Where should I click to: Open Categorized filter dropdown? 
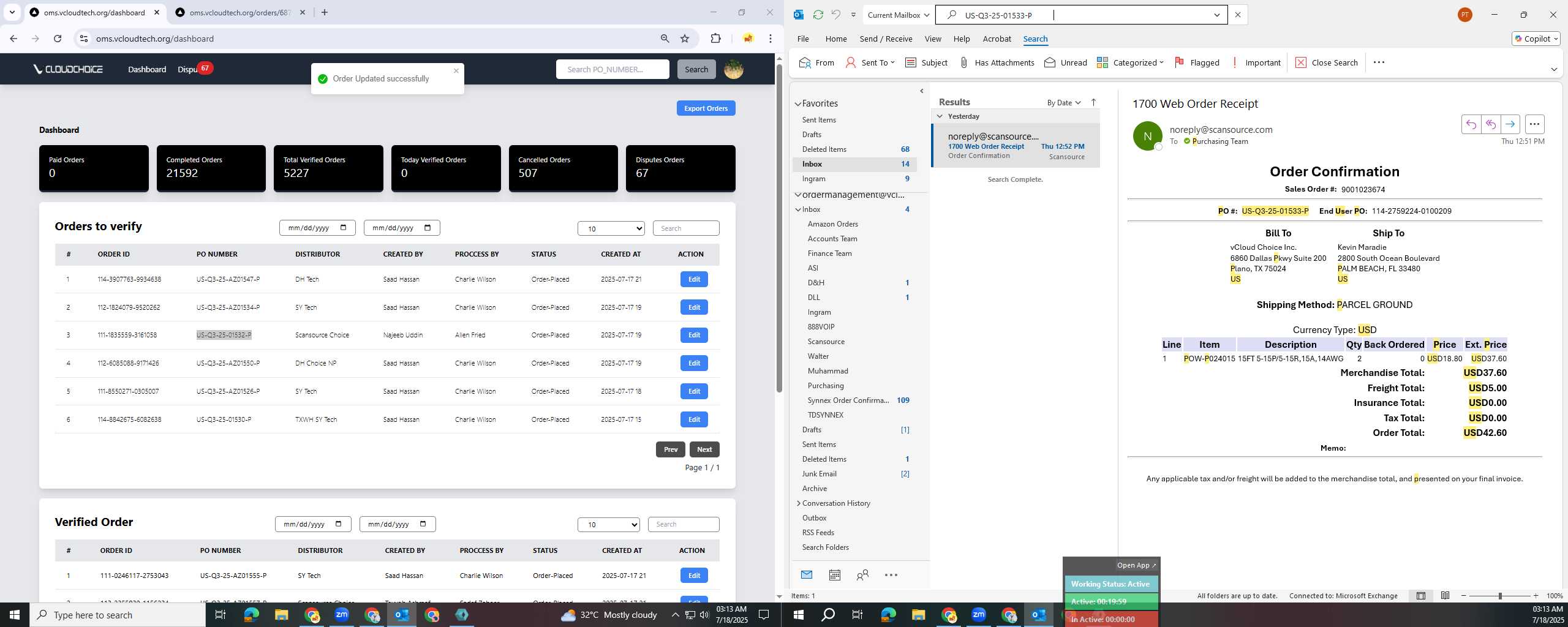click(x=1130, y=62)
